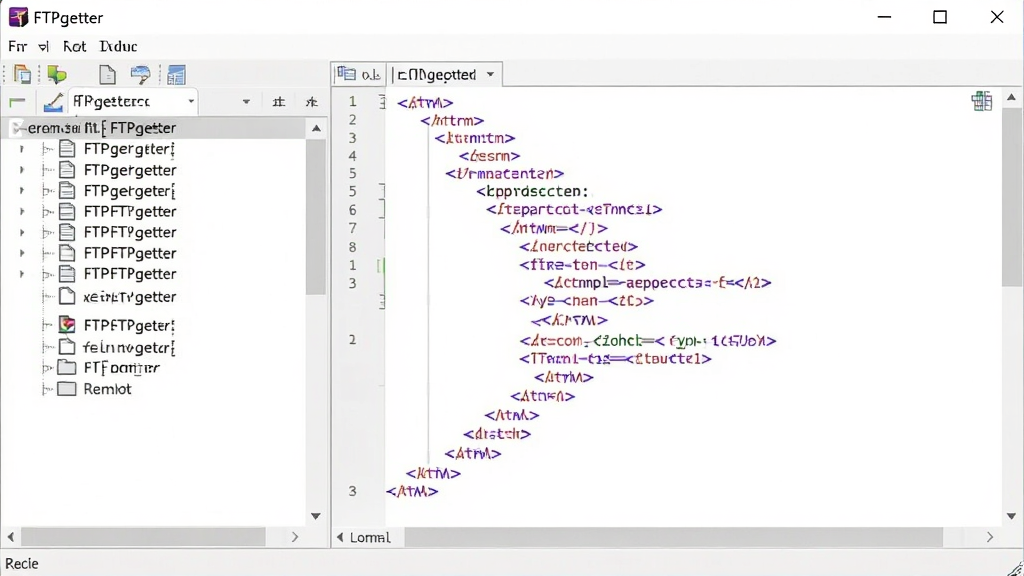Toggle the green fold marker beside the fire-ton line
Screen dimensions: 1024x576
381,265
